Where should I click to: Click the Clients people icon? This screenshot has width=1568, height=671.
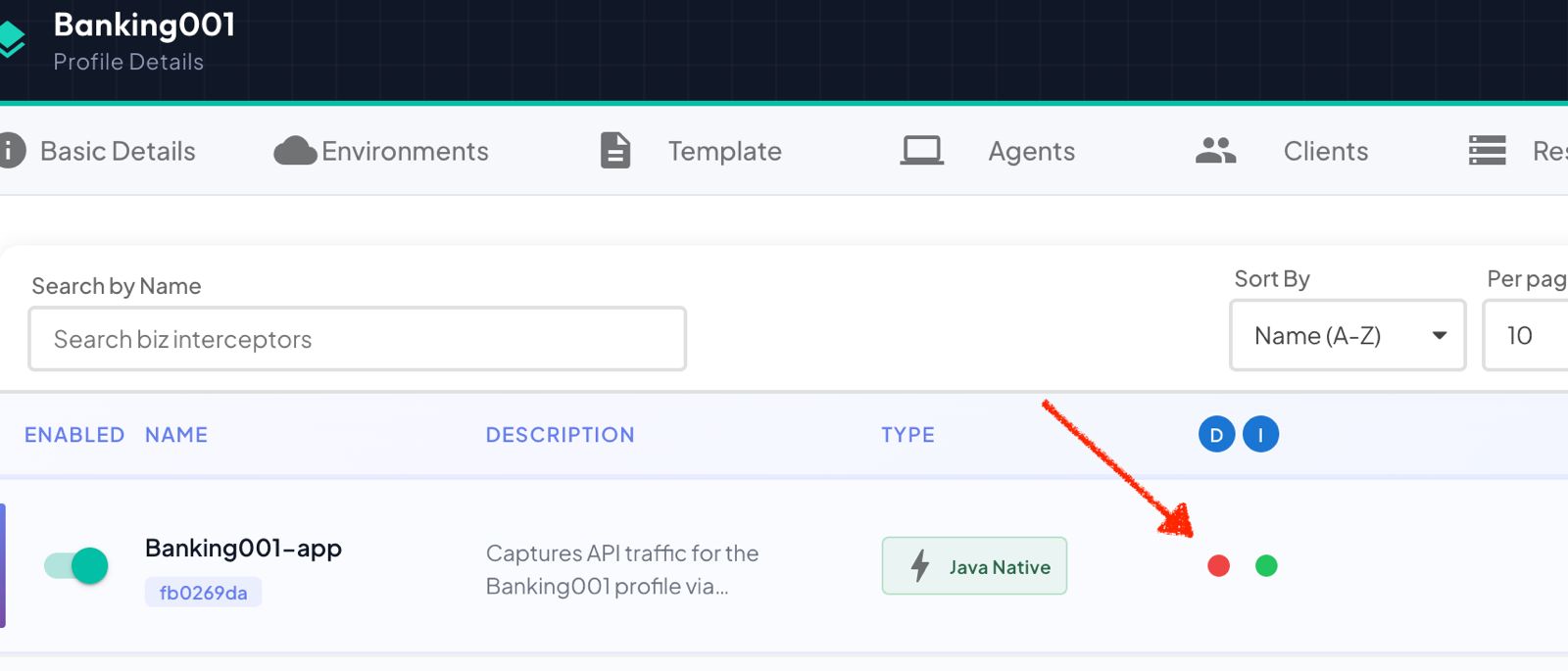click(x=1216, y=151)
